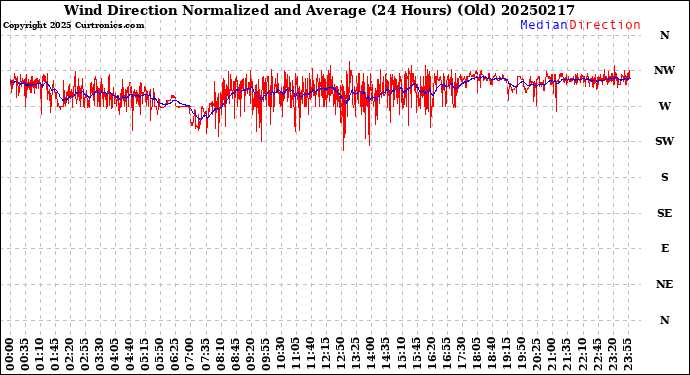This screenshot has height=375, width=690.
Task: Click the 09:55 time label
Action: [265, 355]
